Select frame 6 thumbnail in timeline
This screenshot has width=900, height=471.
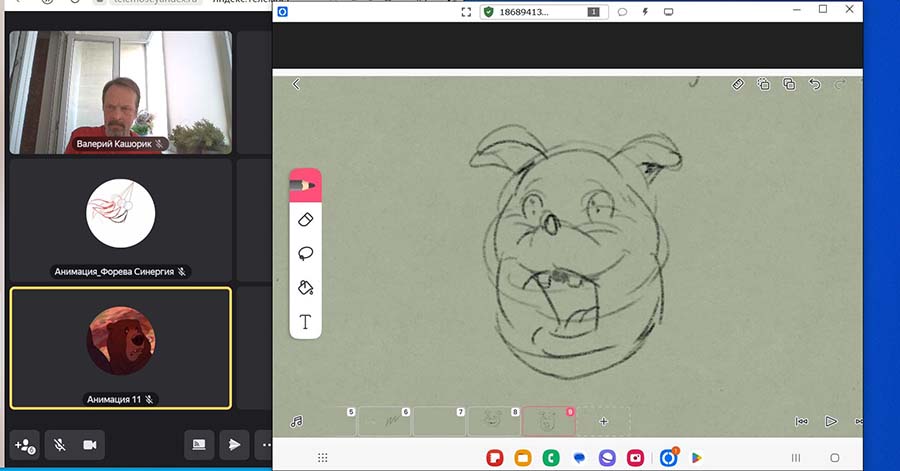click(x=385, y=422)
